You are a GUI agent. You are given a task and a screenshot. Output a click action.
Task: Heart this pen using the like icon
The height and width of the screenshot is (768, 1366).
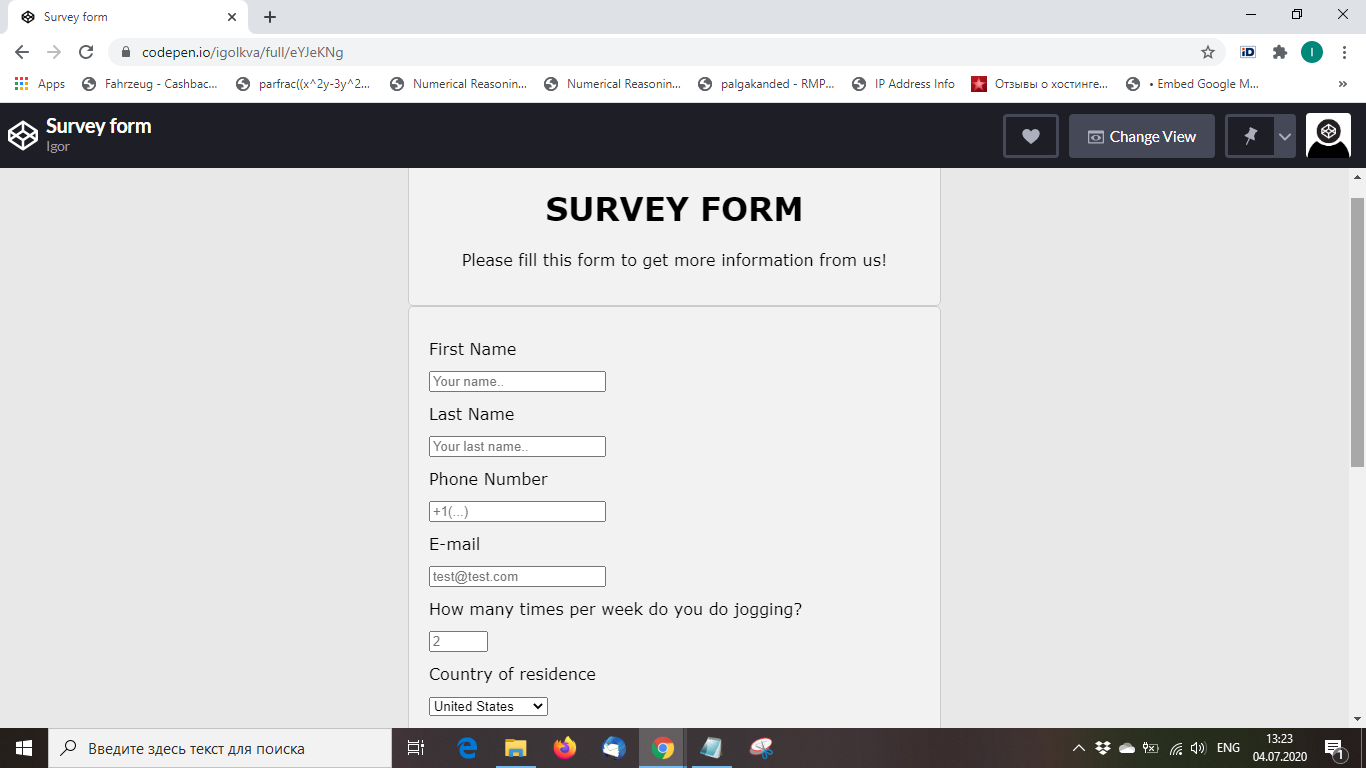(x=1030, y=135)
